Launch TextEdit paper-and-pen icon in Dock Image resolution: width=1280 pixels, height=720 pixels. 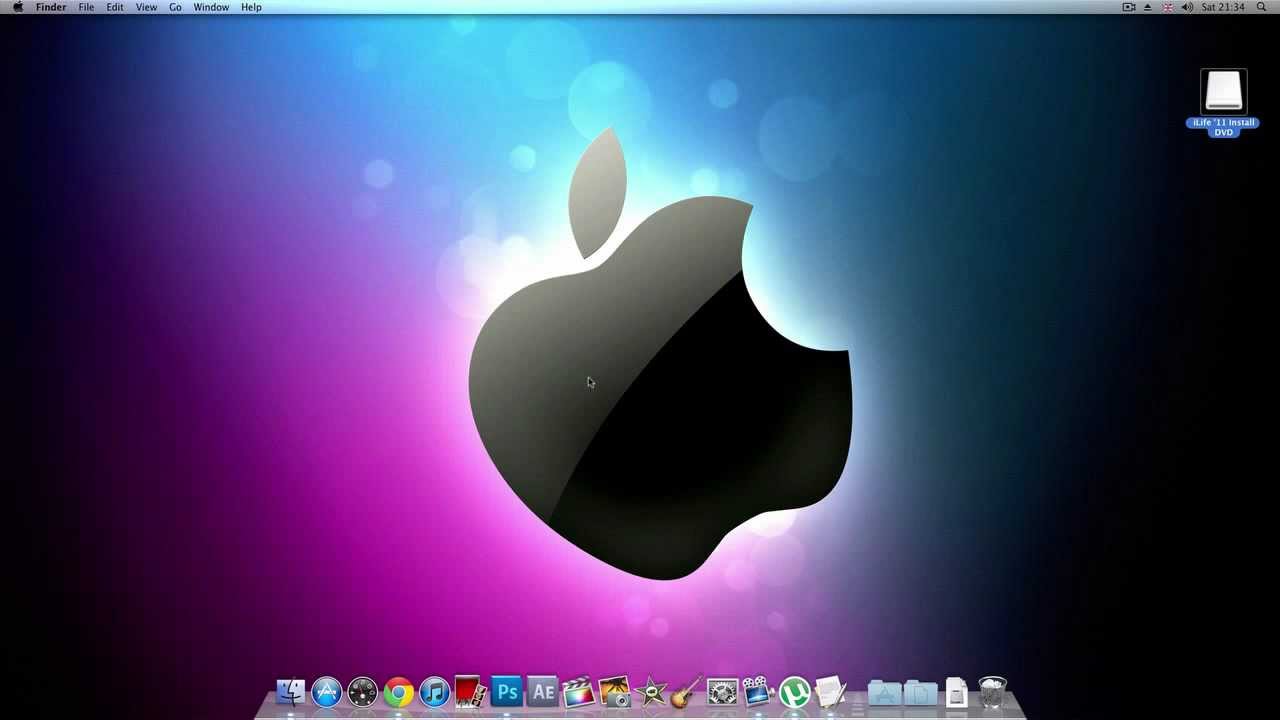[830, 692]
